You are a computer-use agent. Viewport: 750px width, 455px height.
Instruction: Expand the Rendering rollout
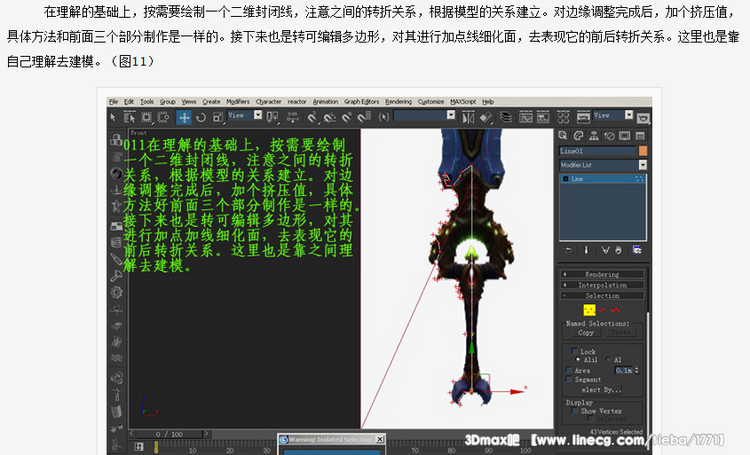(x=602, y=274)
